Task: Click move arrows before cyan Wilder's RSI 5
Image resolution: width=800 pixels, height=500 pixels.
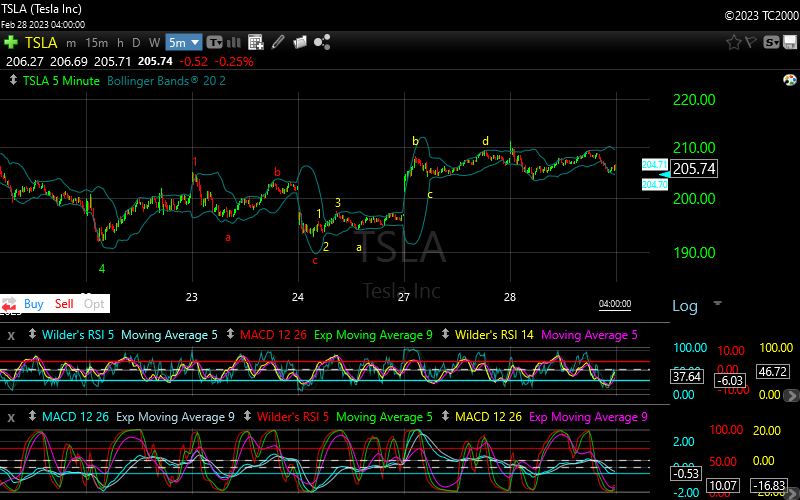Action: coord(32,335)
